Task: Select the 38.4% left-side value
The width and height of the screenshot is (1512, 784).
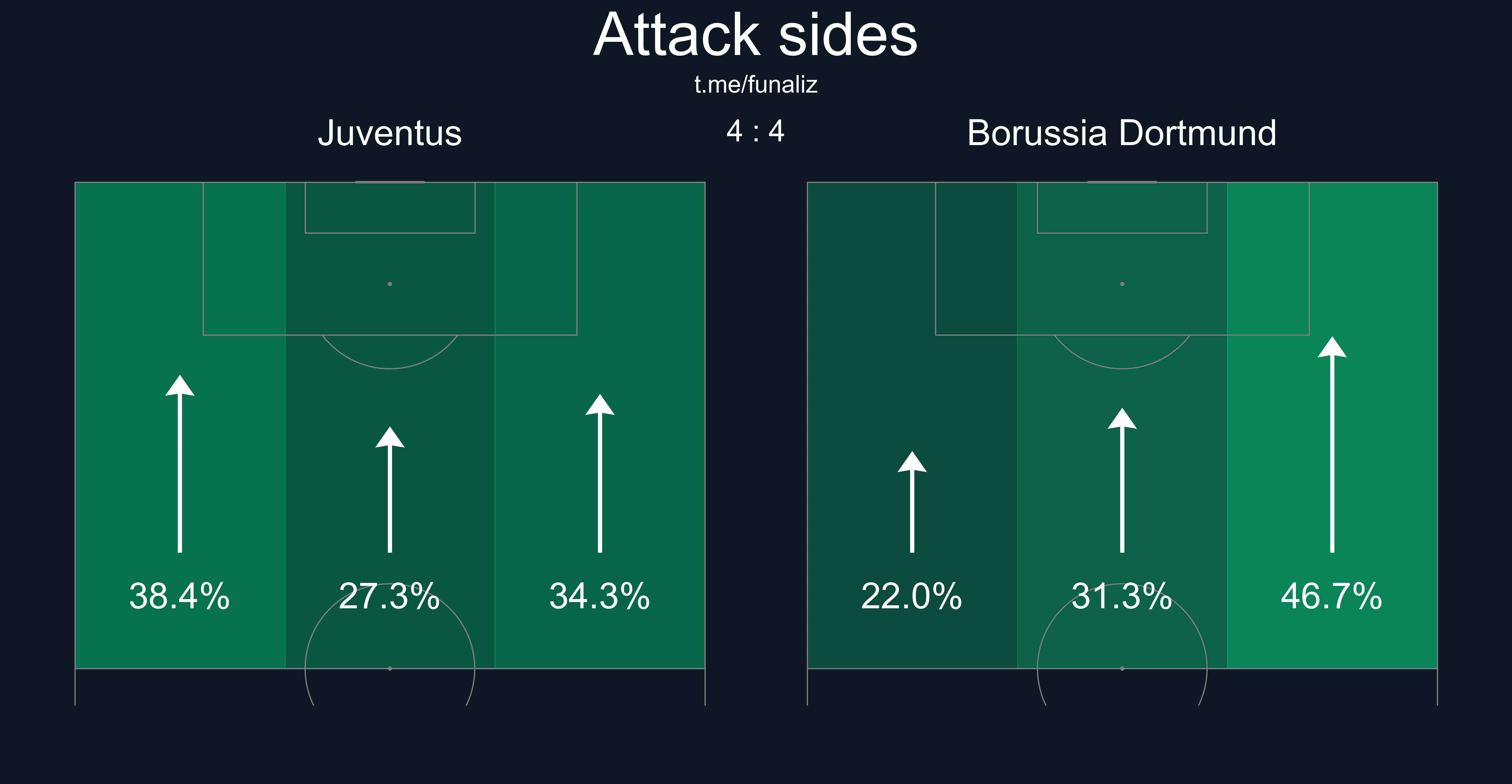Action: [x=180, y=596]
